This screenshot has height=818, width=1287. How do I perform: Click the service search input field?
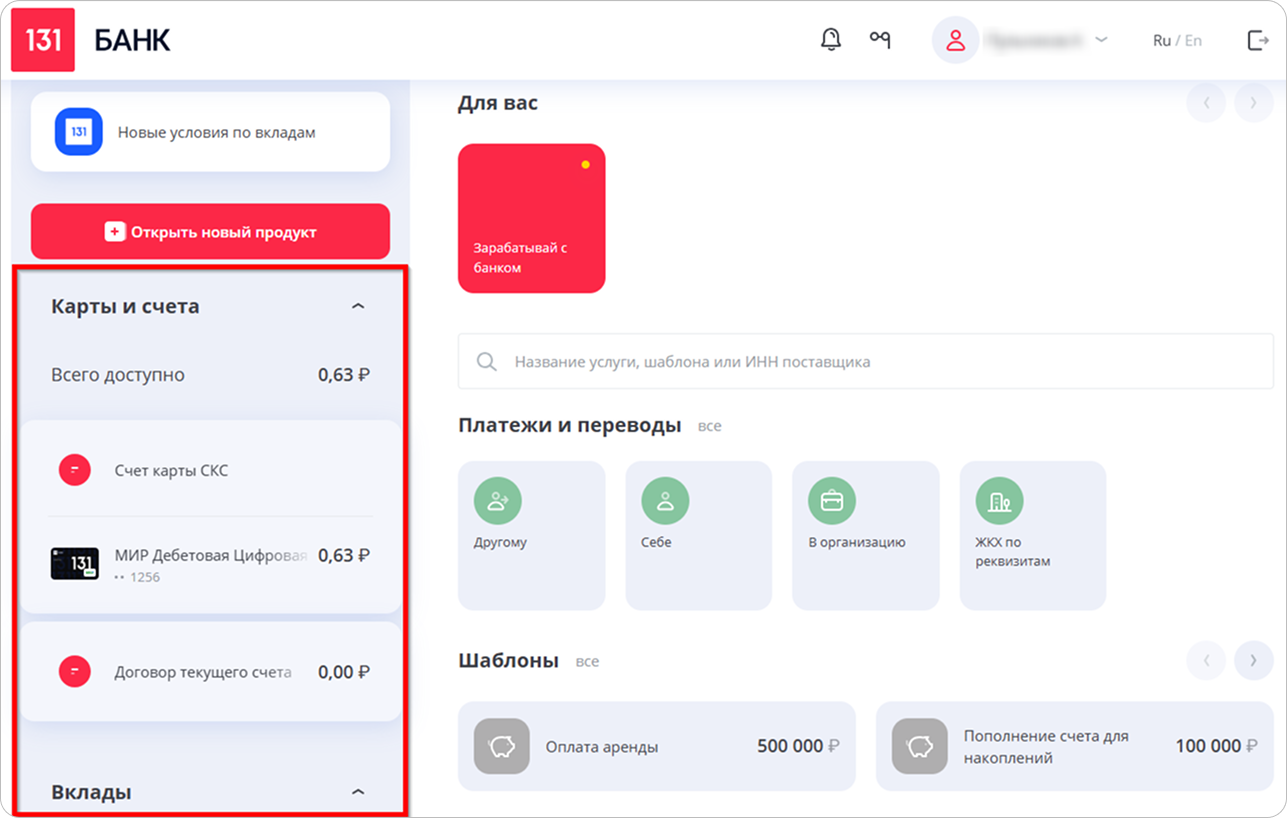point(865,361)
